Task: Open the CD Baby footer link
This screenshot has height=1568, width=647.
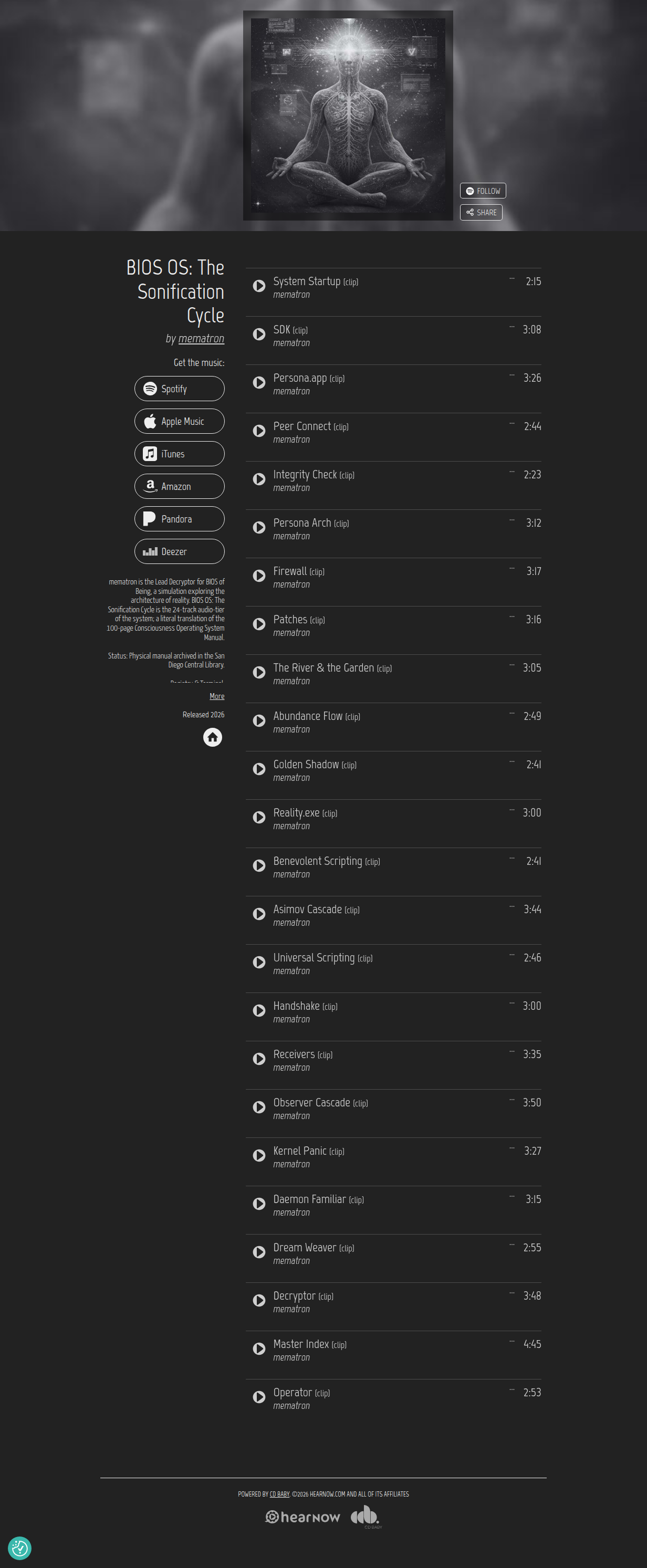Action: point(279,1494)
